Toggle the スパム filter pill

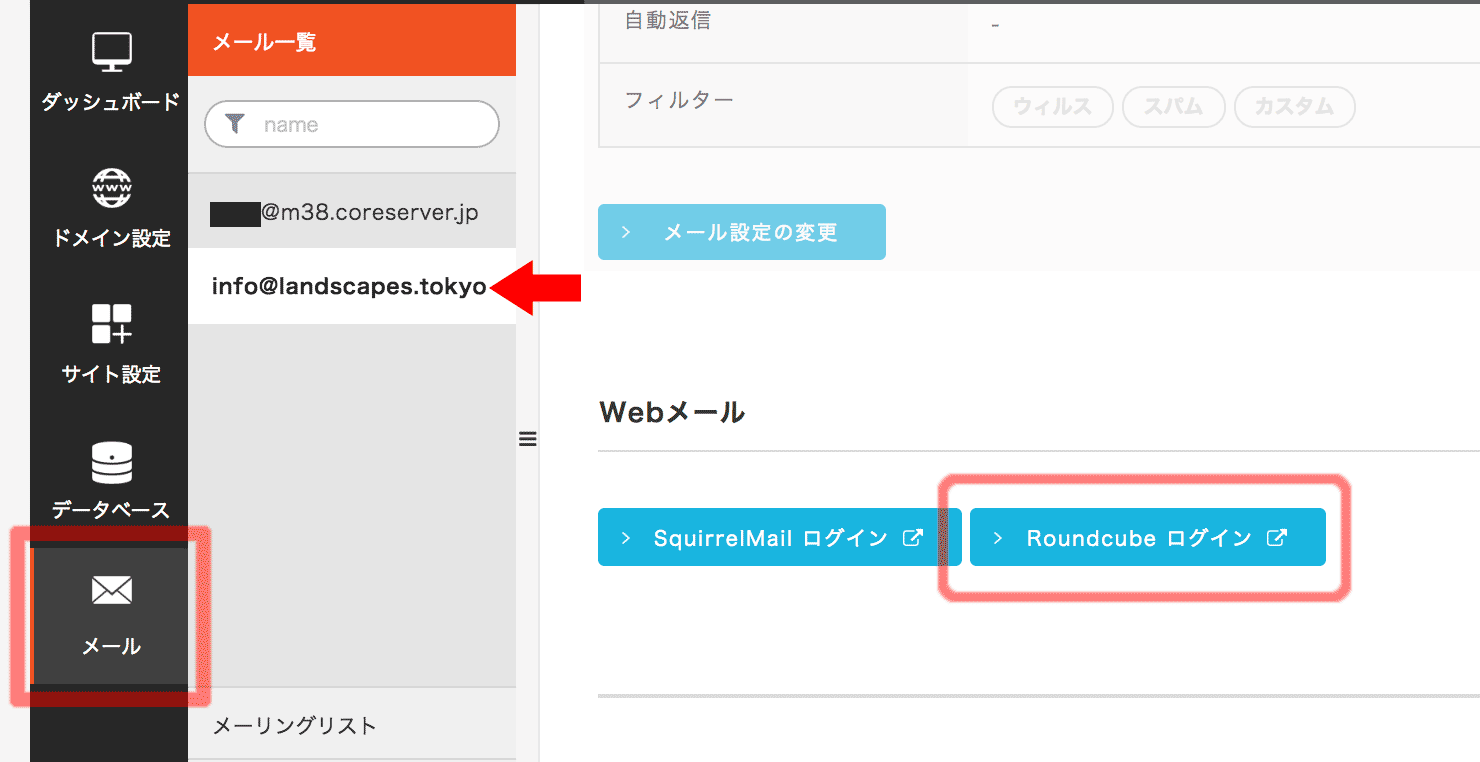click(1174, 107)
